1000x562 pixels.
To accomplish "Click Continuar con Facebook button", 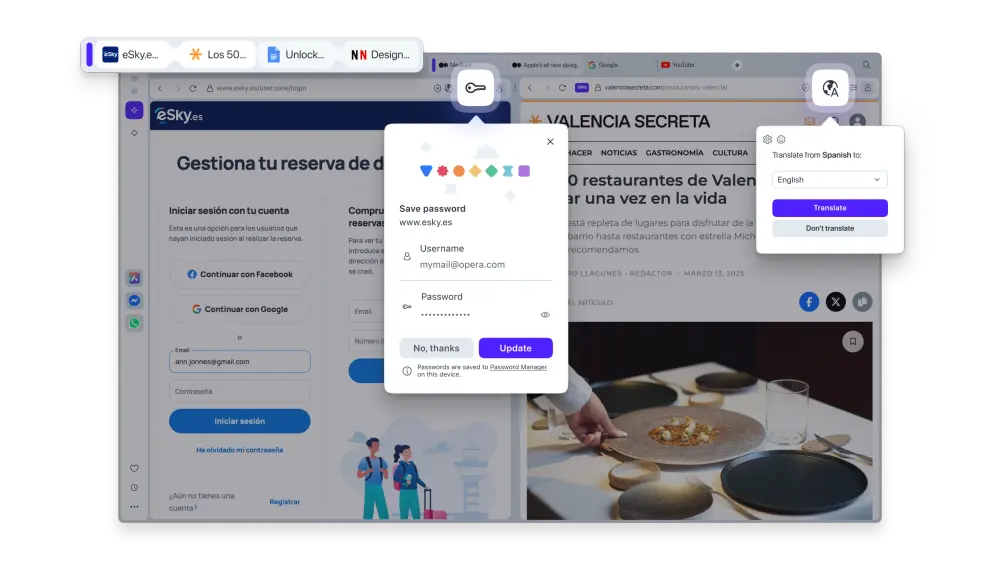I will (x=240, y=274).
